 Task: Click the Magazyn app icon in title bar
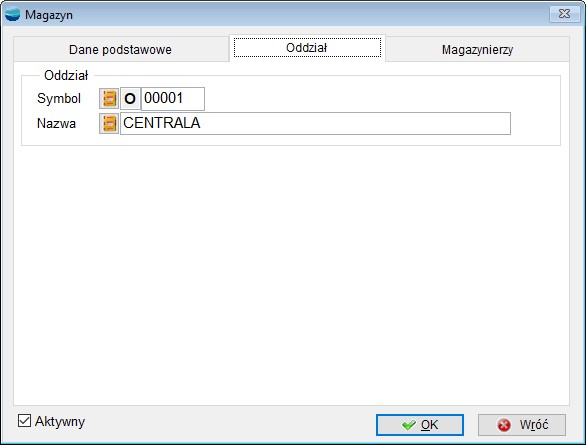click(12, 14)
